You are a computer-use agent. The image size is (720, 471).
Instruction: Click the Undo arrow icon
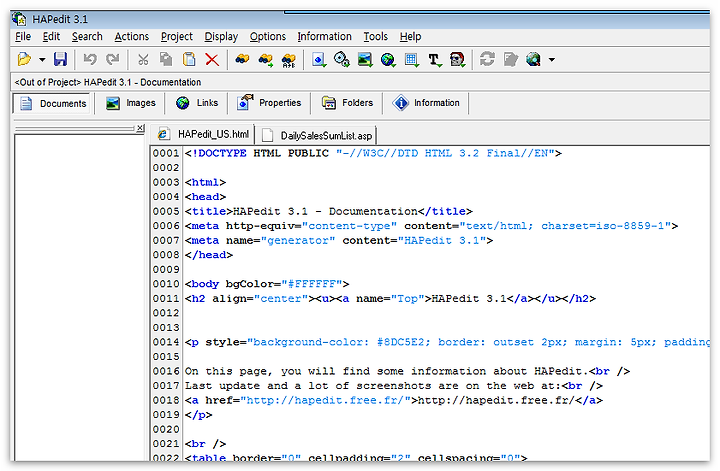(90, 59)
